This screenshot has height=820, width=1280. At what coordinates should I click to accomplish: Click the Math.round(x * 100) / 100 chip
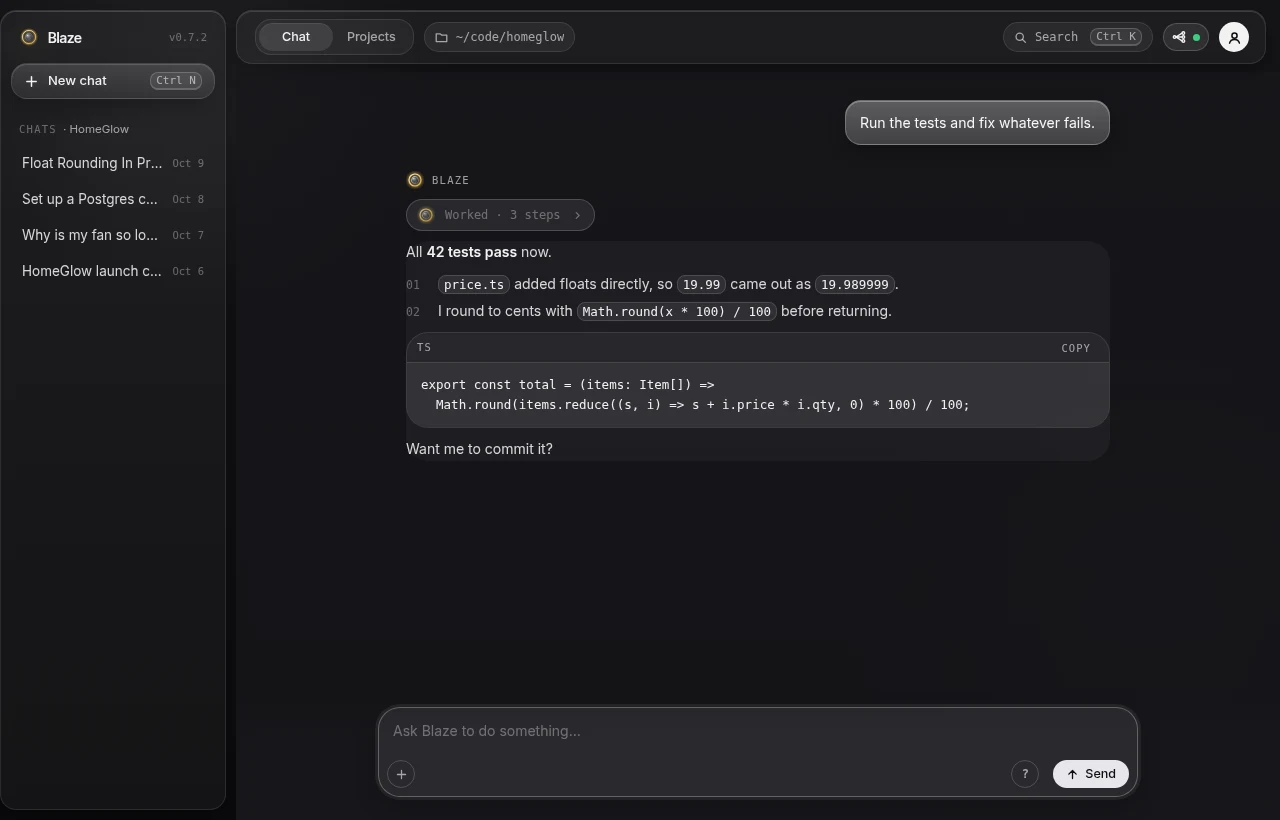point(677,312)
